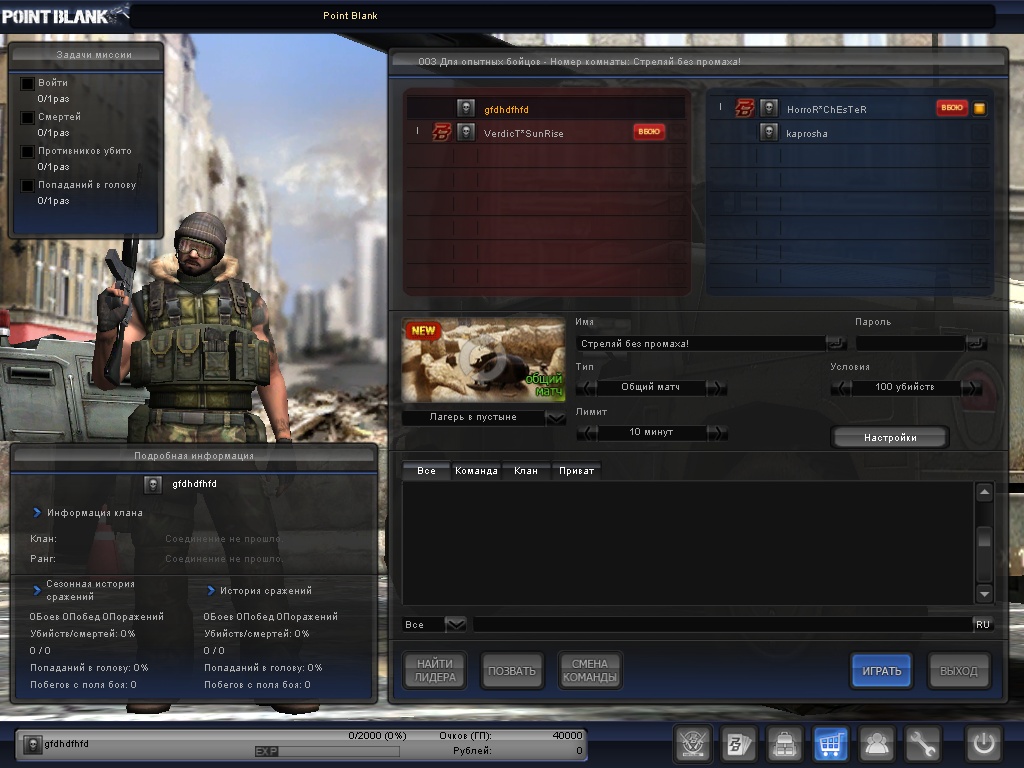Switch to the 'Команда' chat tab
Screen dimensions: 1024x768
[x=476, y=470]
